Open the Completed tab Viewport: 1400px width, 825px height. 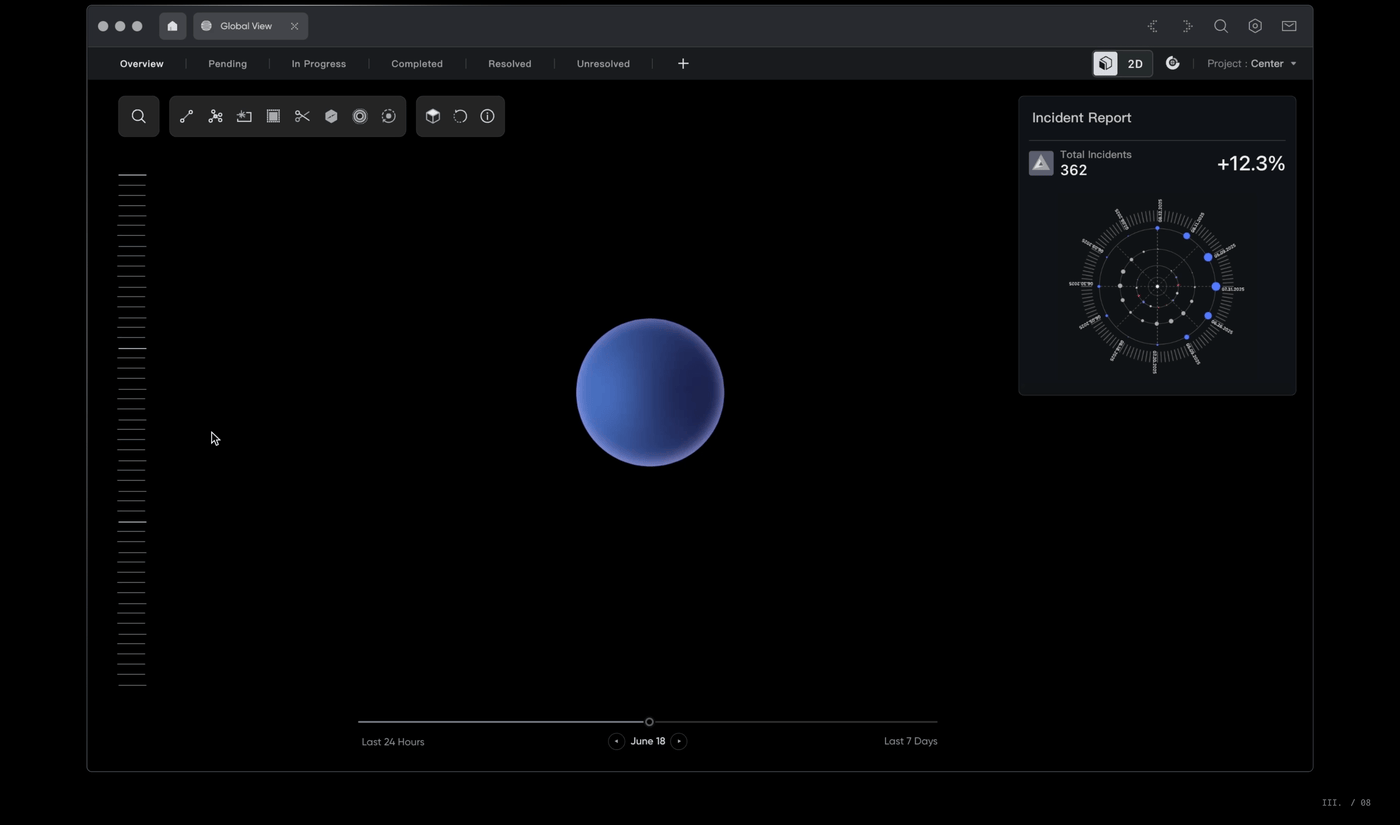(x=417, y=63)
